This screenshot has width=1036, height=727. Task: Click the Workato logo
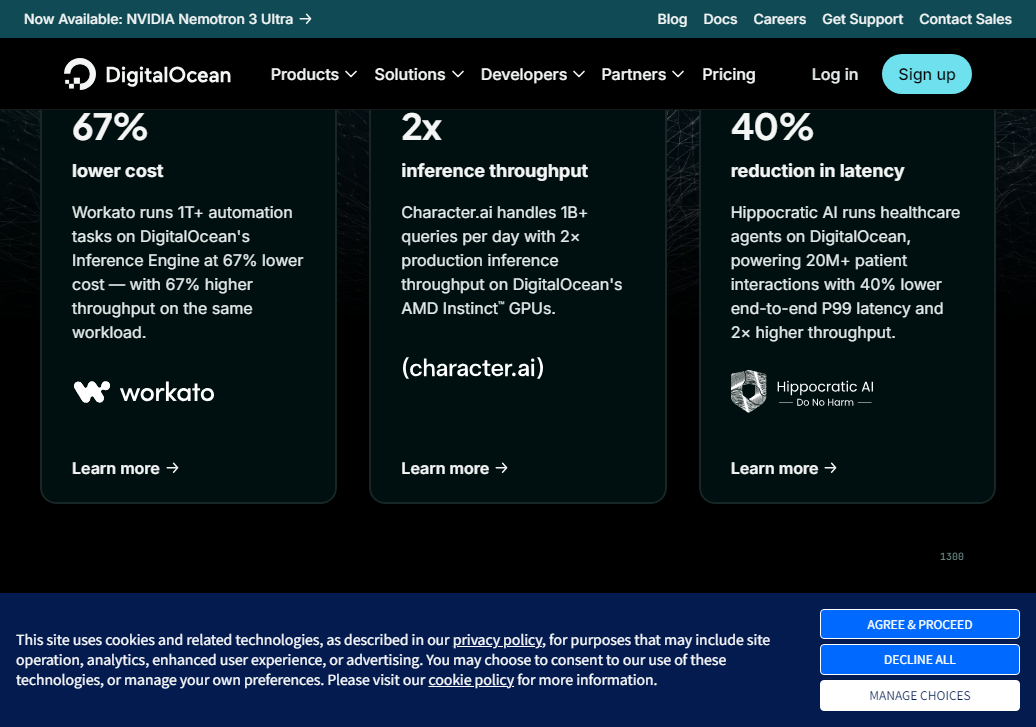point(144,392)
